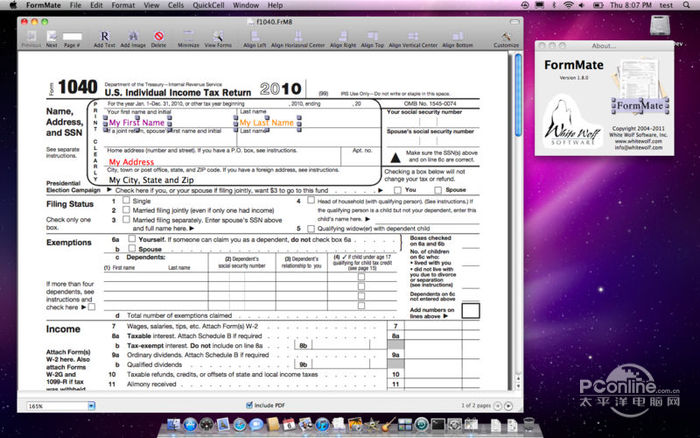Open the Help menu

coord(275,5)
